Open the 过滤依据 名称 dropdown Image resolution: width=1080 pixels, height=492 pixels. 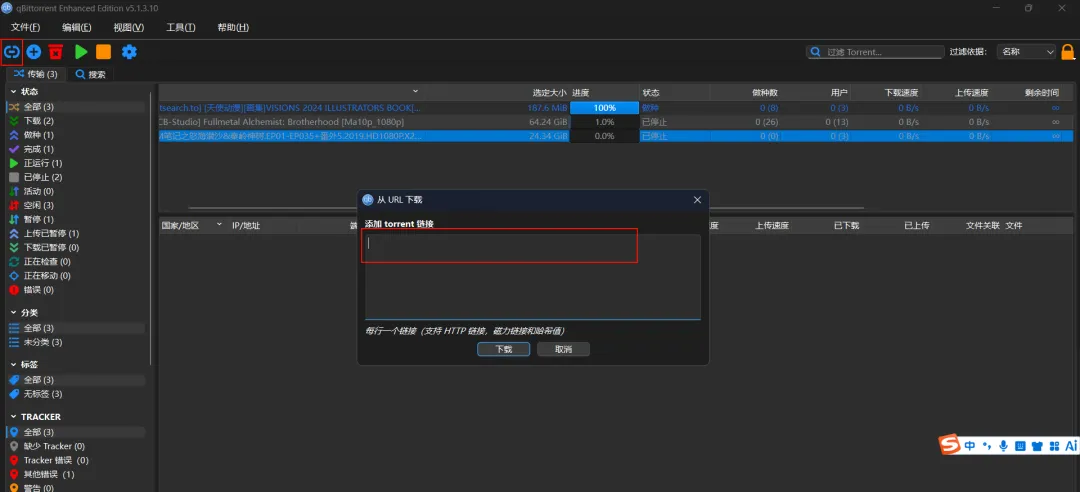1026,52
